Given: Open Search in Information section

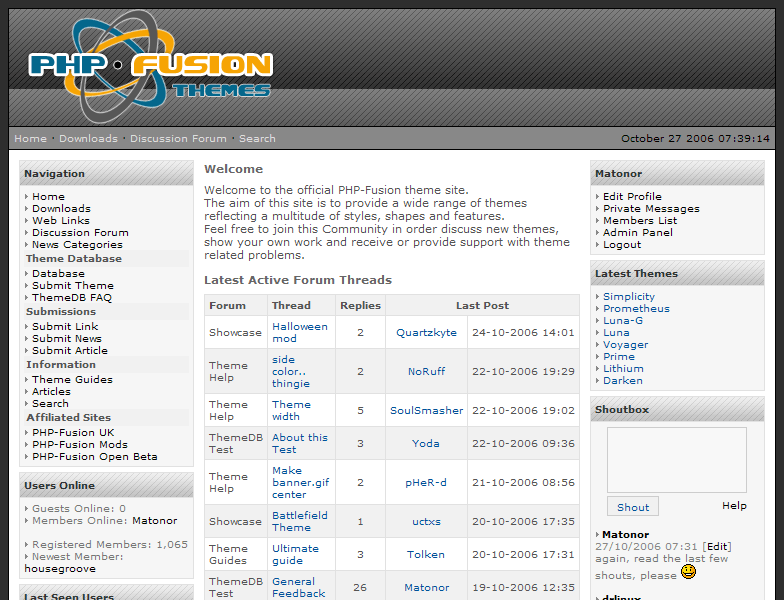Looking at the screenshot, I should (x=50, y=404).
